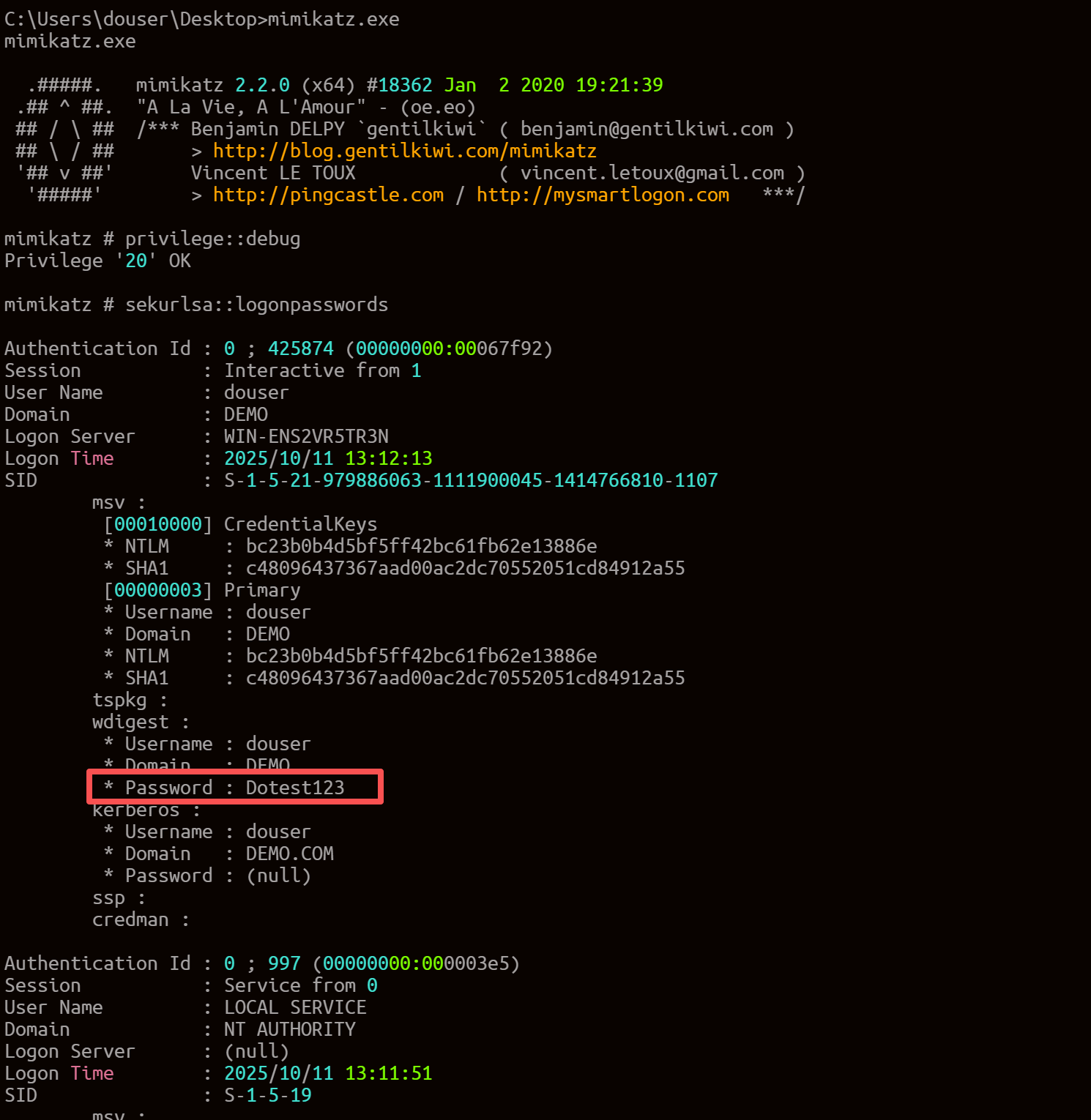Select the SID ending in 1414766810-1107
1091x1120 pixels.
click(471, 481)
